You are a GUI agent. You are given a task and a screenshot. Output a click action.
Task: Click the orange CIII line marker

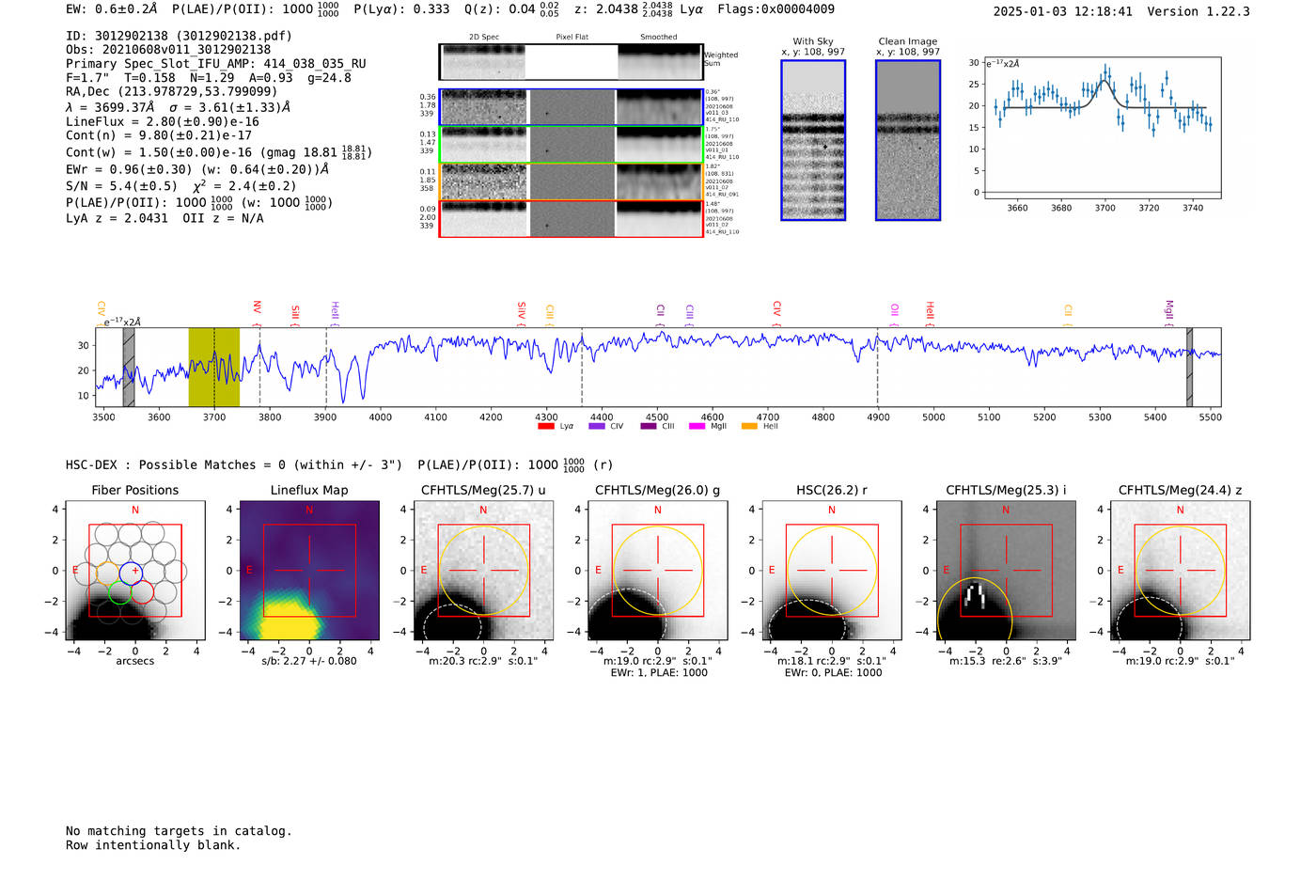click(550, 313)
